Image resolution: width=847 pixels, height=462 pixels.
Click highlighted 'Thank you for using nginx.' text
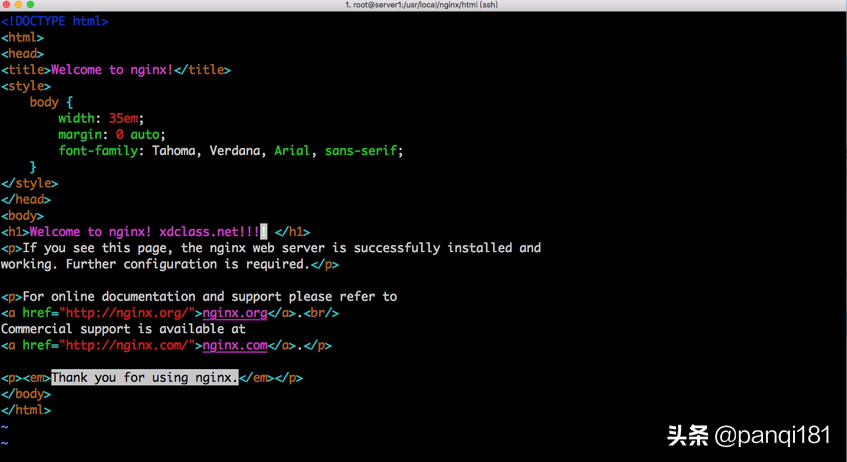[x=145, y=378]
